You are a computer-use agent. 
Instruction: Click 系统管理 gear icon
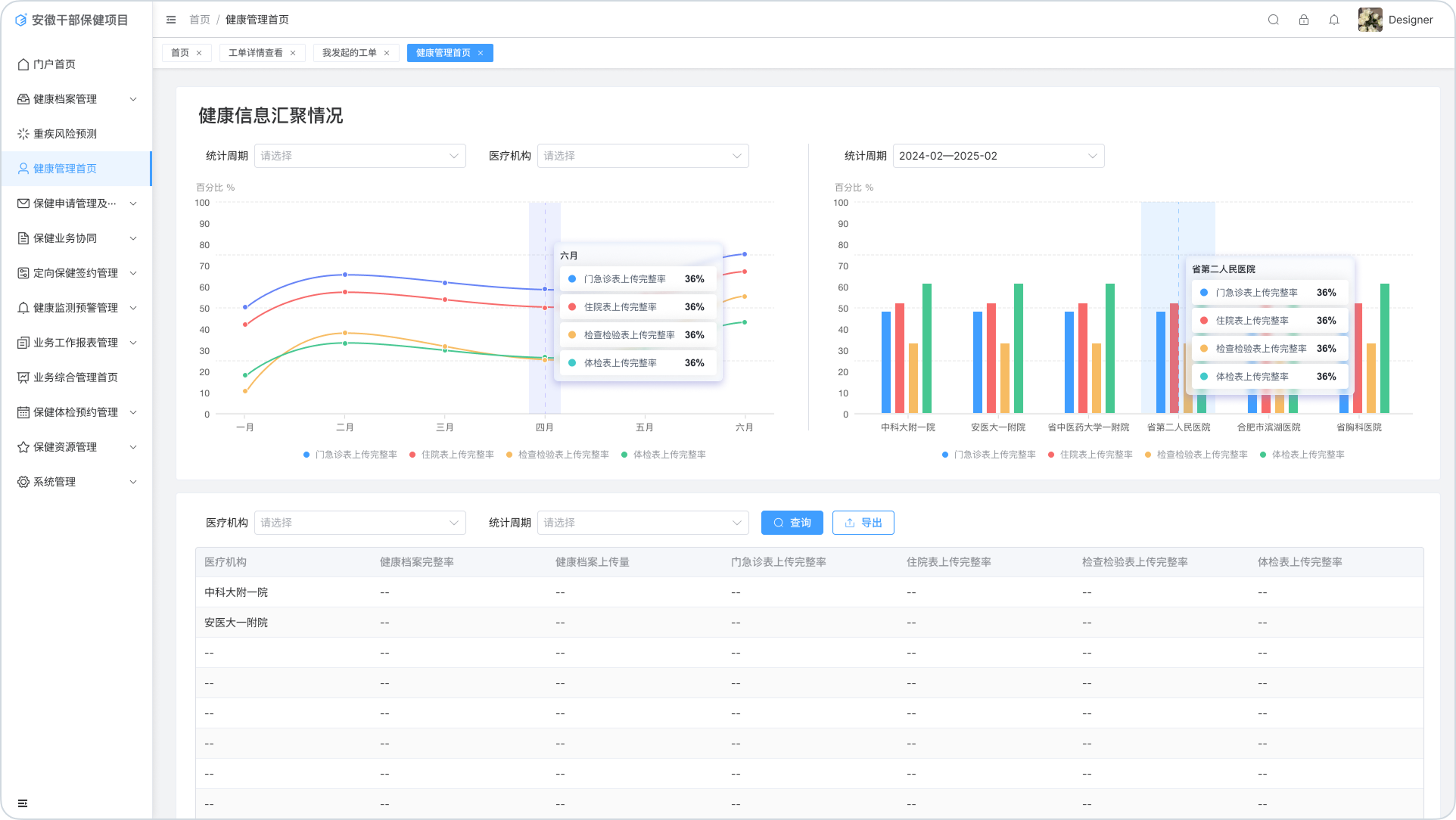click(x=23, y=482)
